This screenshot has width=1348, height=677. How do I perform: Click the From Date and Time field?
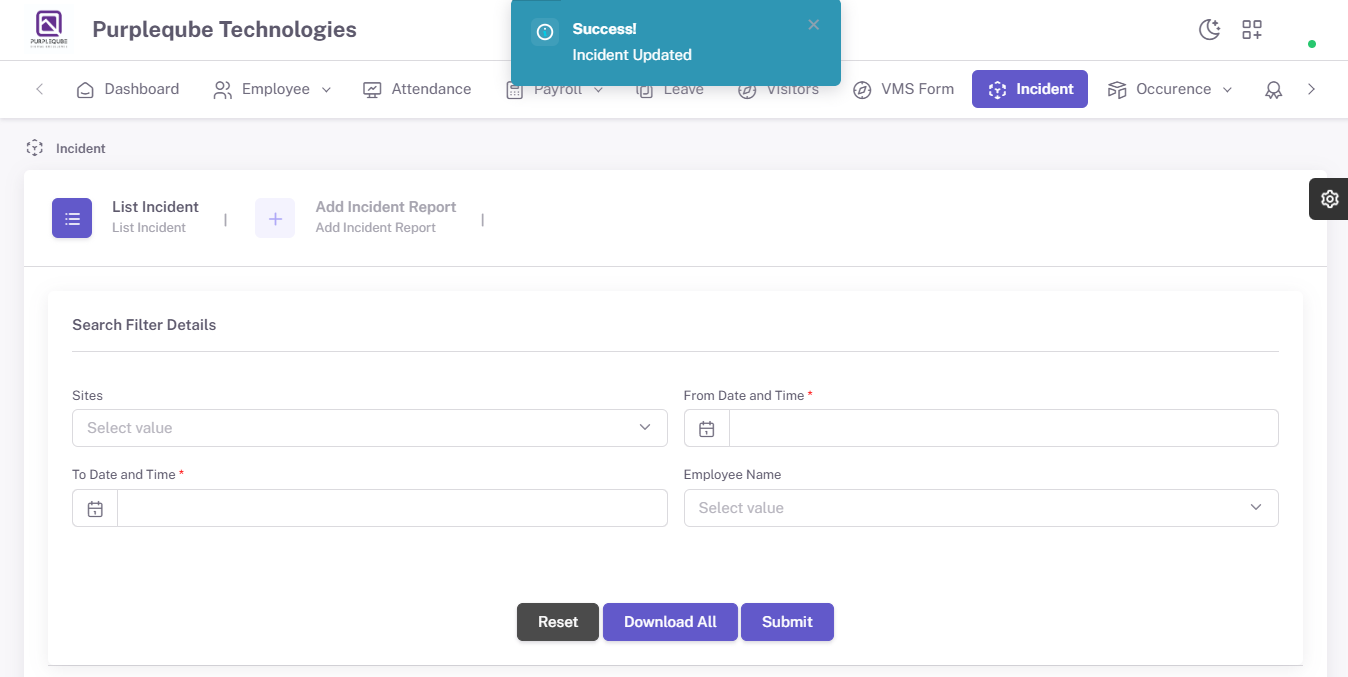(1004, 428)
